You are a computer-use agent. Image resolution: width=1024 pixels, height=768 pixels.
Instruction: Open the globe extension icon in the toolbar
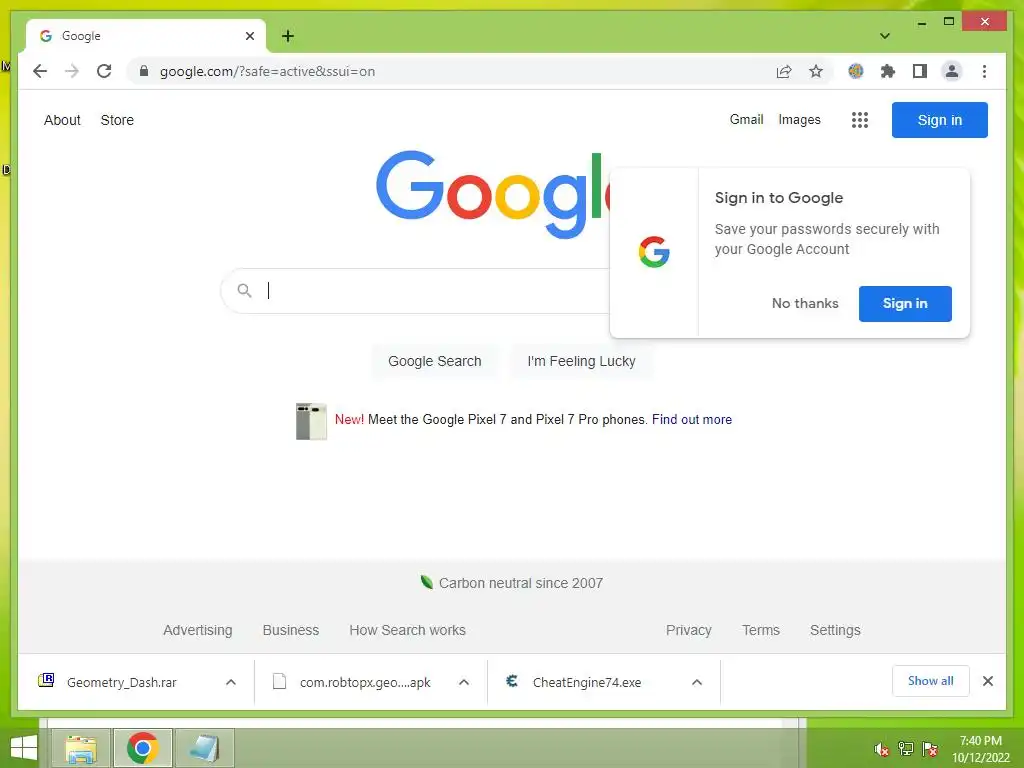(x=856, y=71)
